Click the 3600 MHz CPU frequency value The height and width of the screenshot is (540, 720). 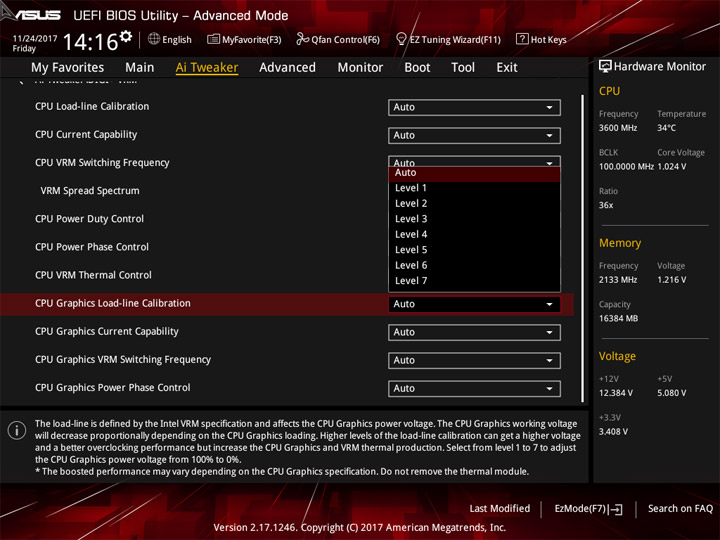click(x=618, y=128)
